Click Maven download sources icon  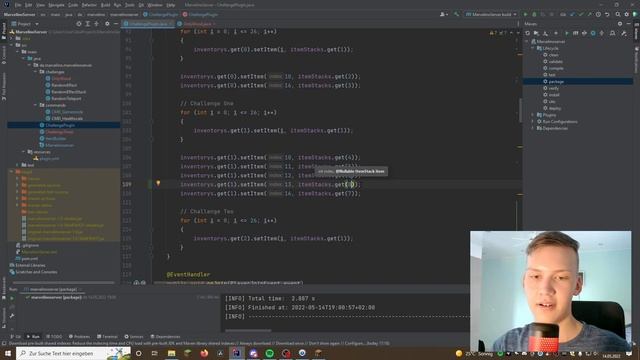pos(545,33)
